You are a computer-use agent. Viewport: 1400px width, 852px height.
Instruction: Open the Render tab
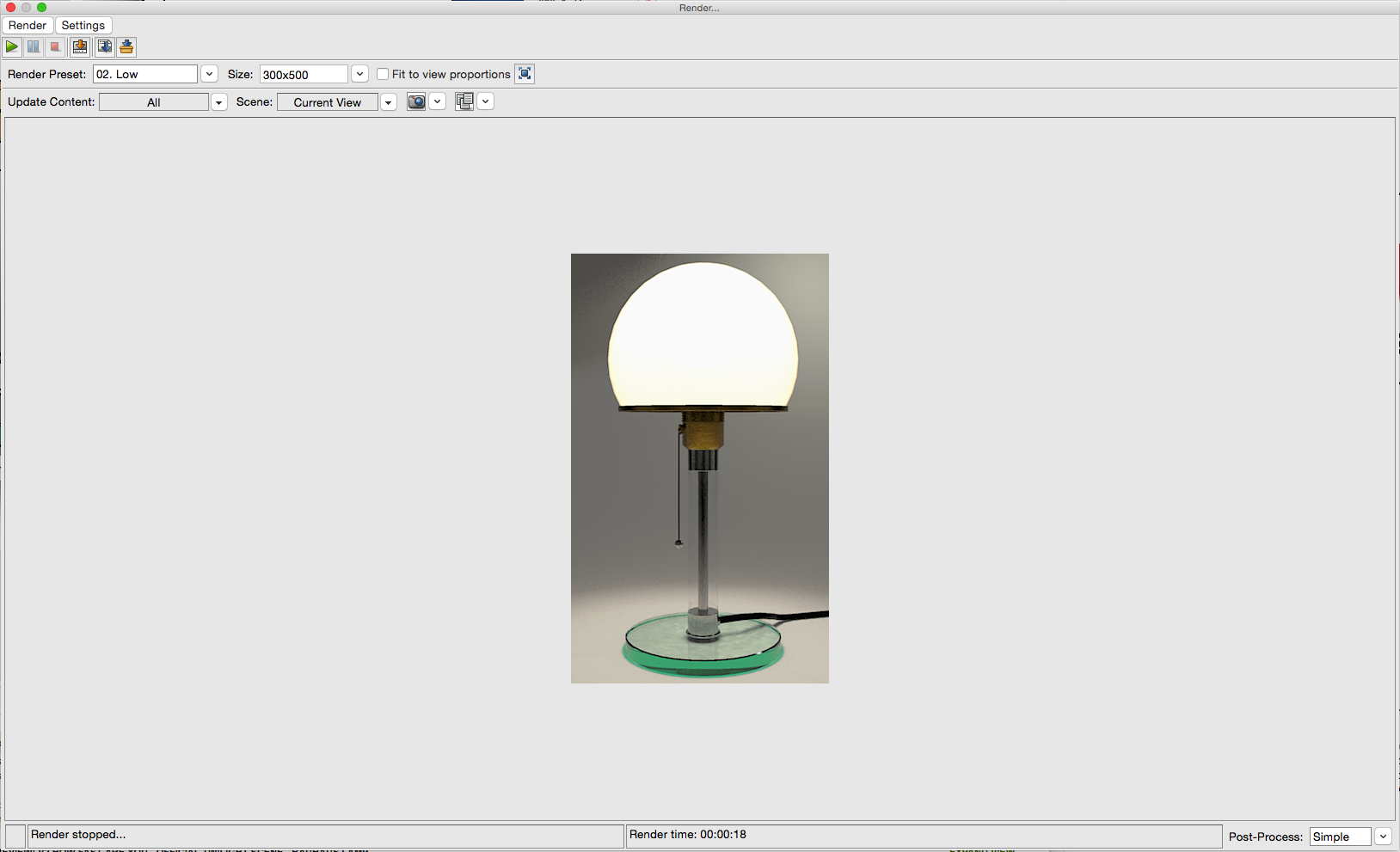coord(28,25)
